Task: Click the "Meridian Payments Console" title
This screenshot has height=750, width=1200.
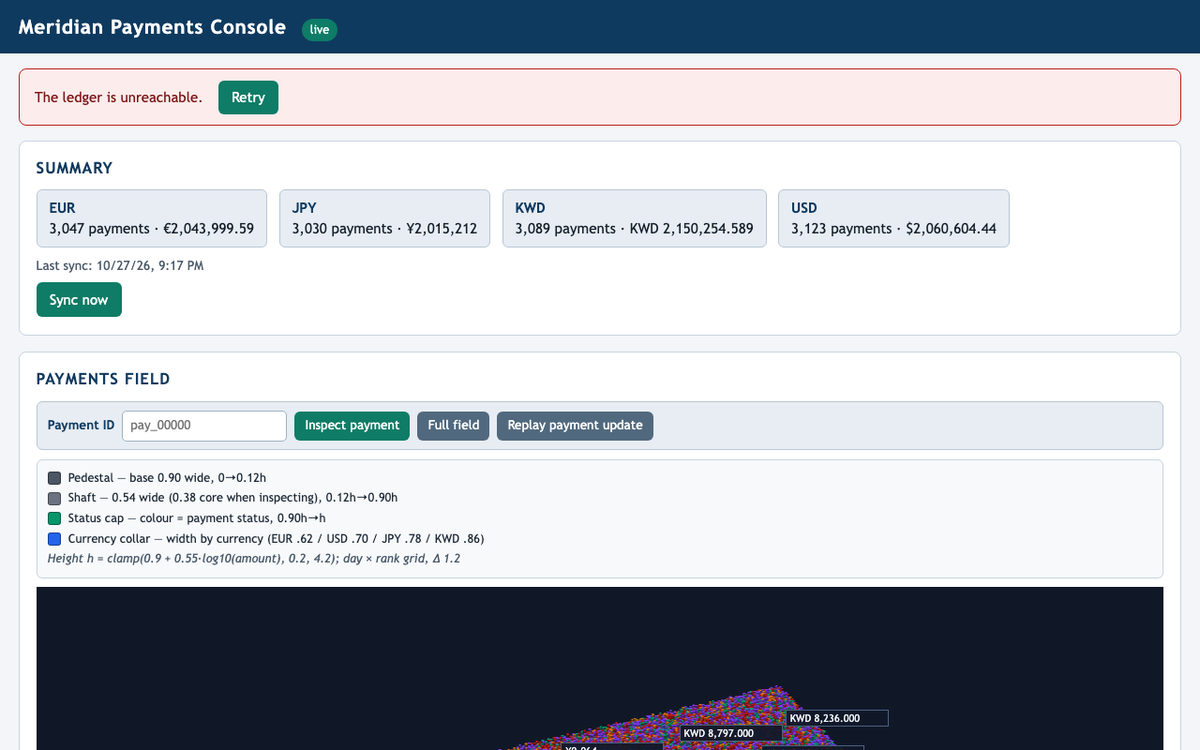Action: [x=152, y=27]
